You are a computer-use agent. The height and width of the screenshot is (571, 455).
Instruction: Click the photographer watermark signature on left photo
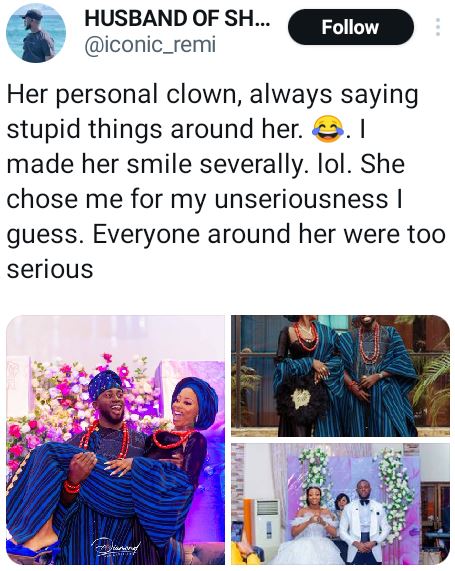(115, 547)
